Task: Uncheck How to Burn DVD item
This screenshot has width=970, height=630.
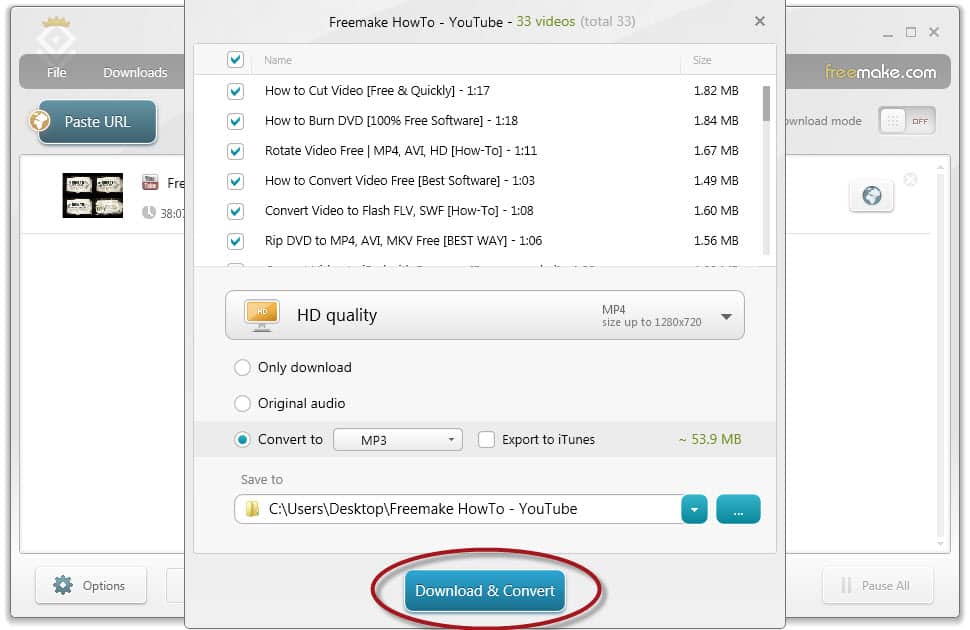Action: point(235,121)
